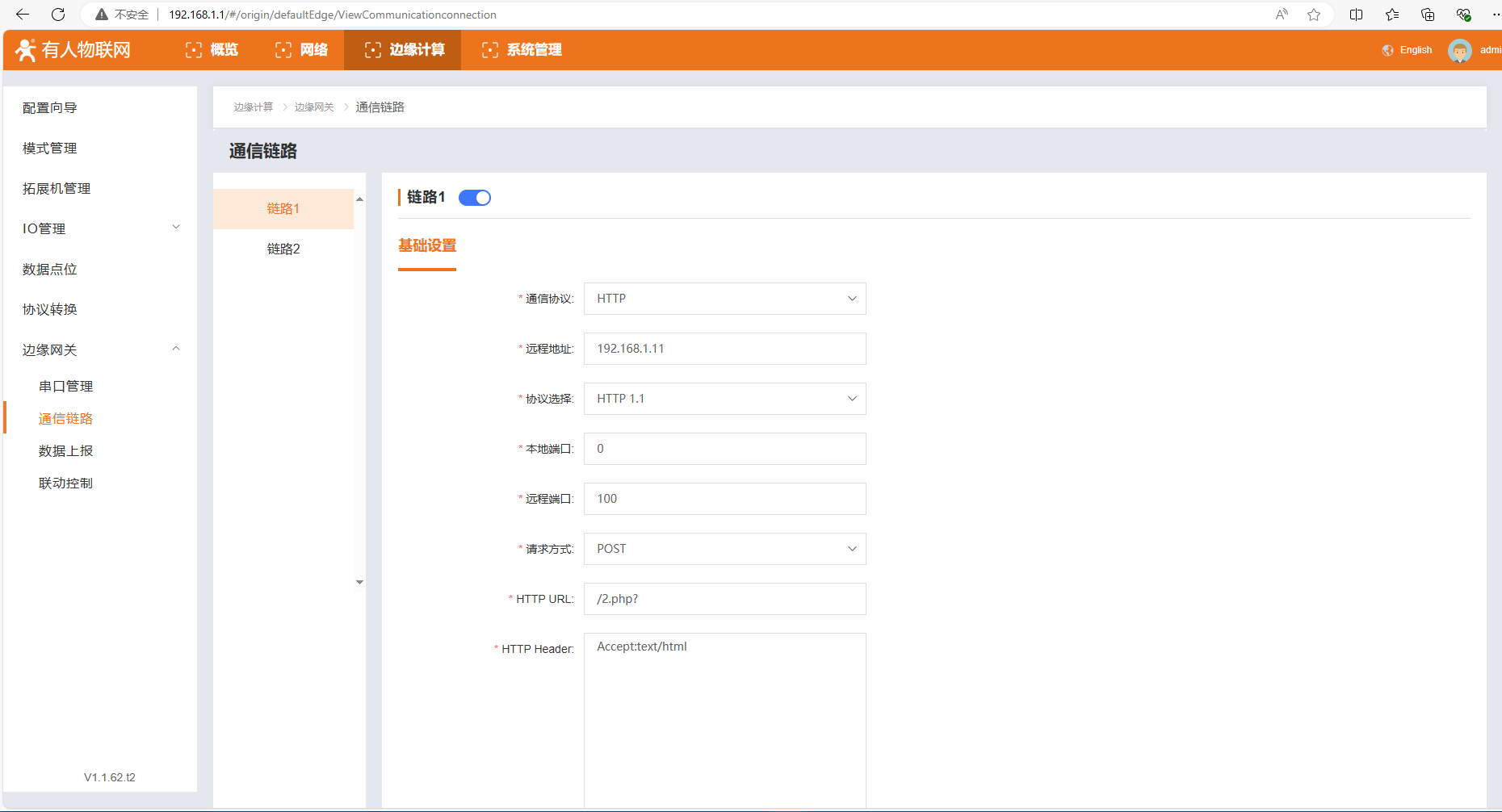The image size is (1502, 812).
Task: Switch to the 链路2 tab
Action: (x=283, y=249)
